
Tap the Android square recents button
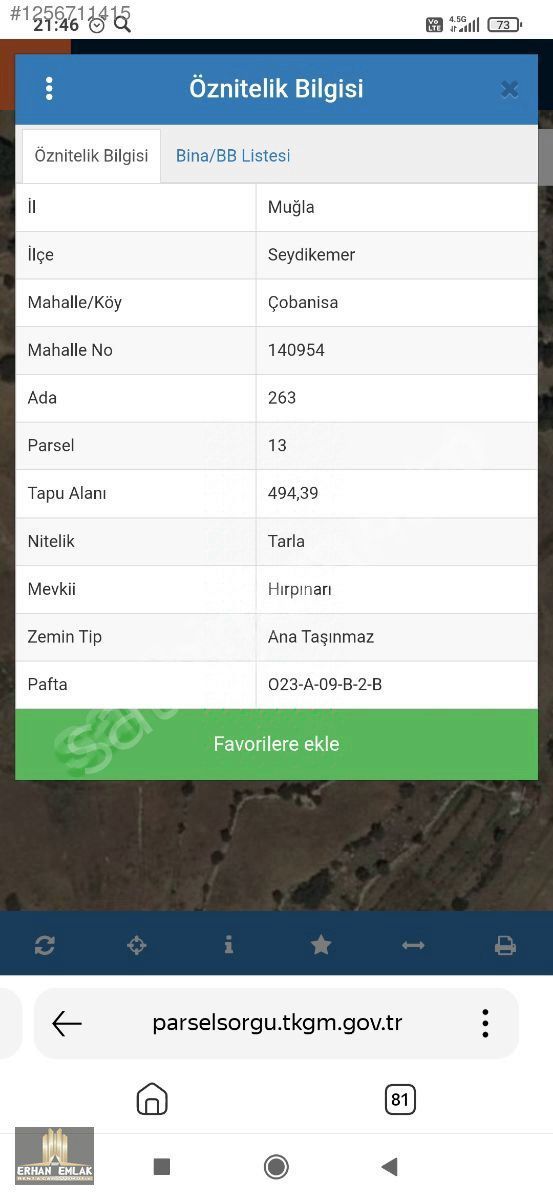(x=162, y=1166)
